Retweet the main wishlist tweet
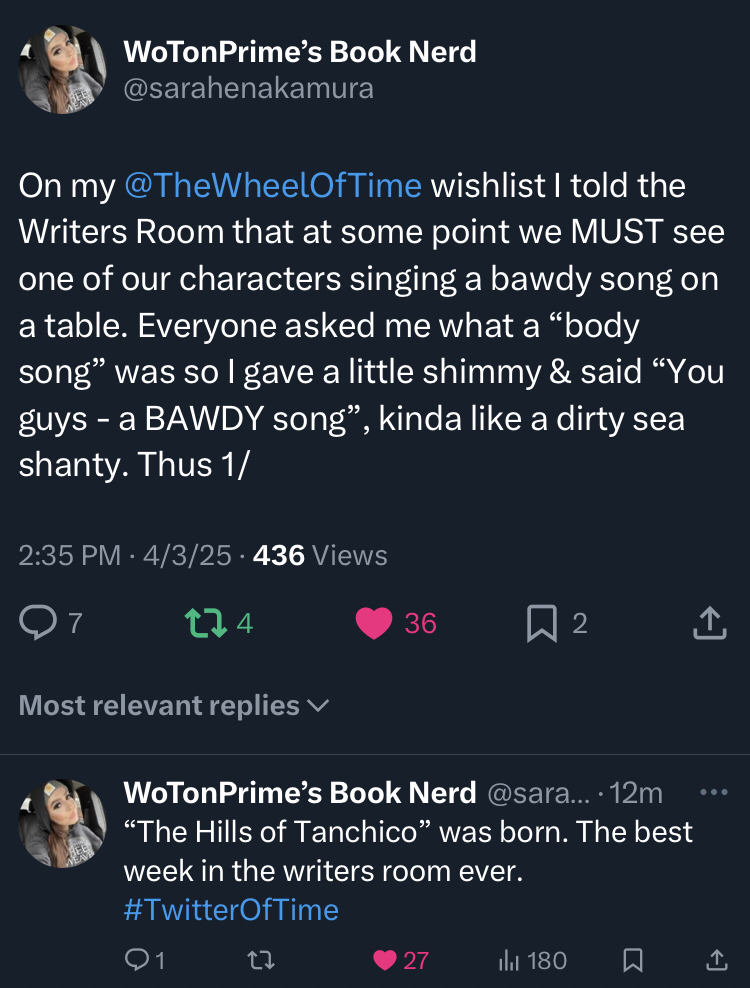The image size is (750, 988). click(204, 624)
